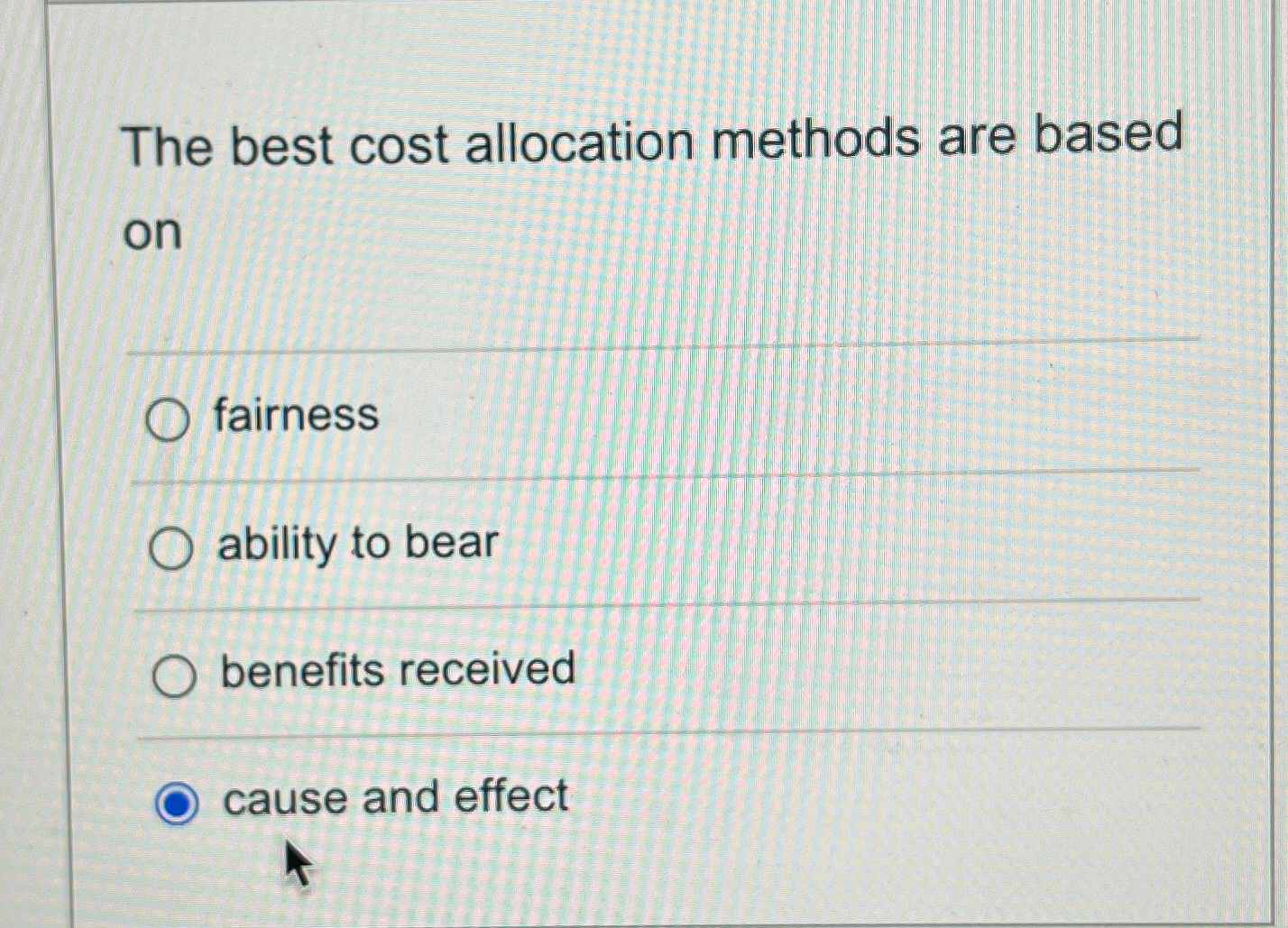Deselect the currently chosen cause and effect option

pyautogui.click(x=178, y=801)
